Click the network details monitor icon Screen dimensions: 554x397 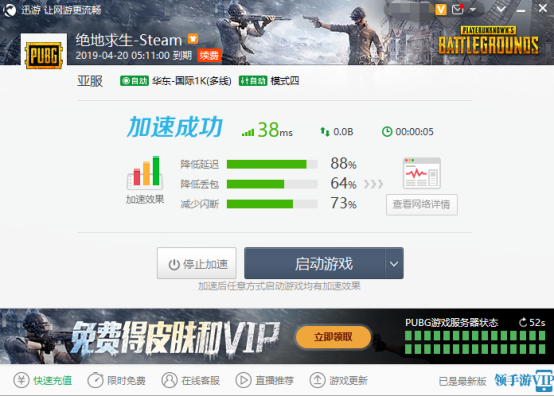tap(422, 173)
